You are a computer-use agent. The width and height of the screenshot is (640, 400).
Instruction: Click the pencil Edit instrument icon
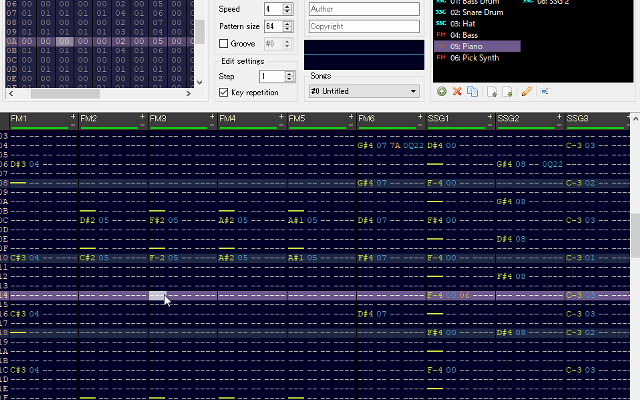pos(527,91)
